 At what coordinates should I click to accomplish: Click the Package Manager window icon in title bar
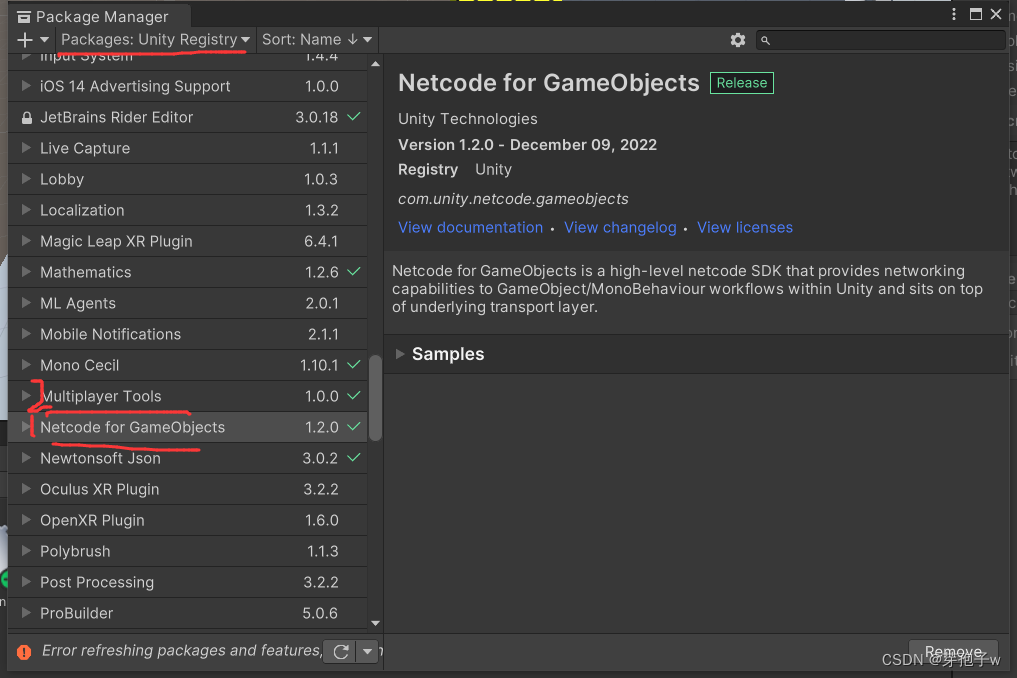coord(24,15)
